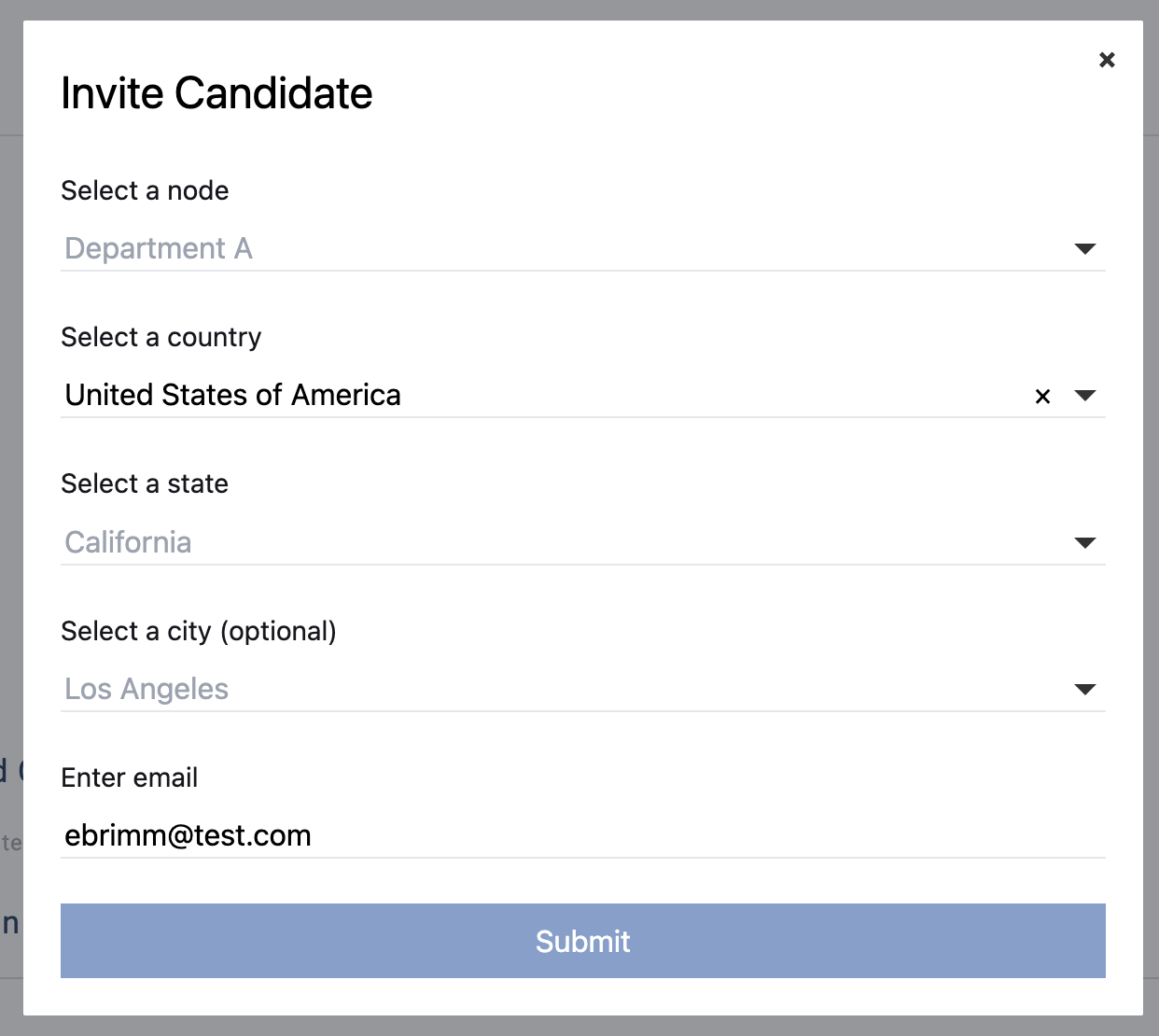Close the Invite Candidate dialog
Screen dimensions: 1159x1036
pos(1107,60)
